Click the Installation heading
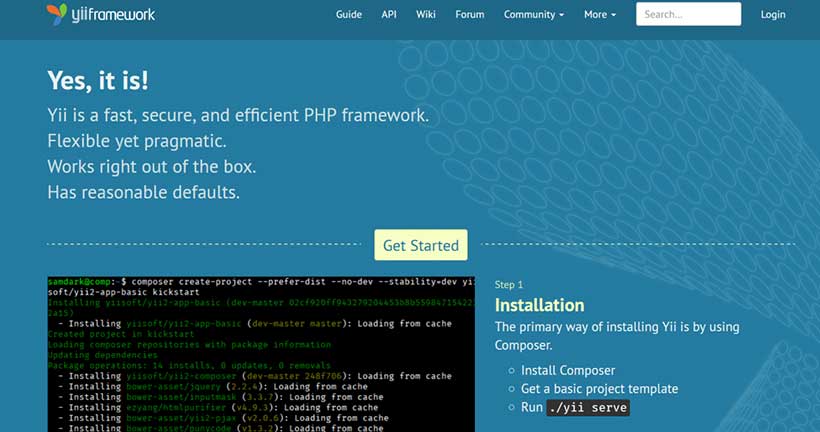The width and height of the screenshot is (820, 432). click(x=540, y=305)
